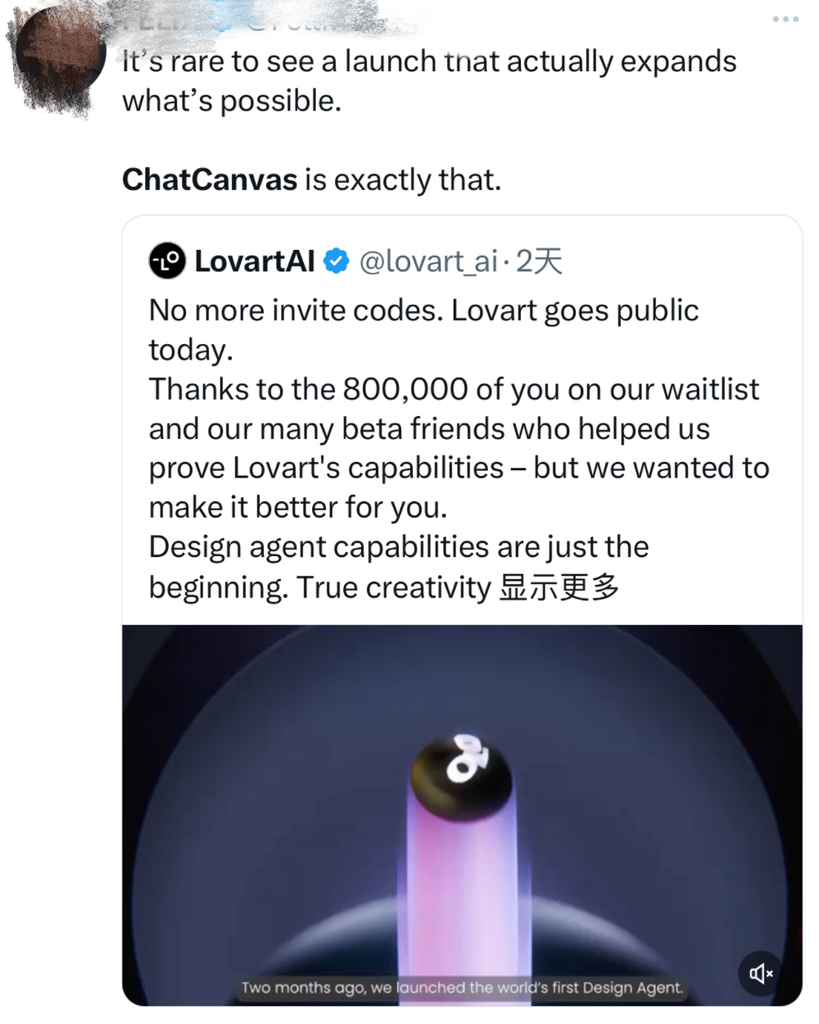Click the LovartAI display name
Image resolution: width=819 pixels, height=1024 pixels.
[x=252, y=260]
